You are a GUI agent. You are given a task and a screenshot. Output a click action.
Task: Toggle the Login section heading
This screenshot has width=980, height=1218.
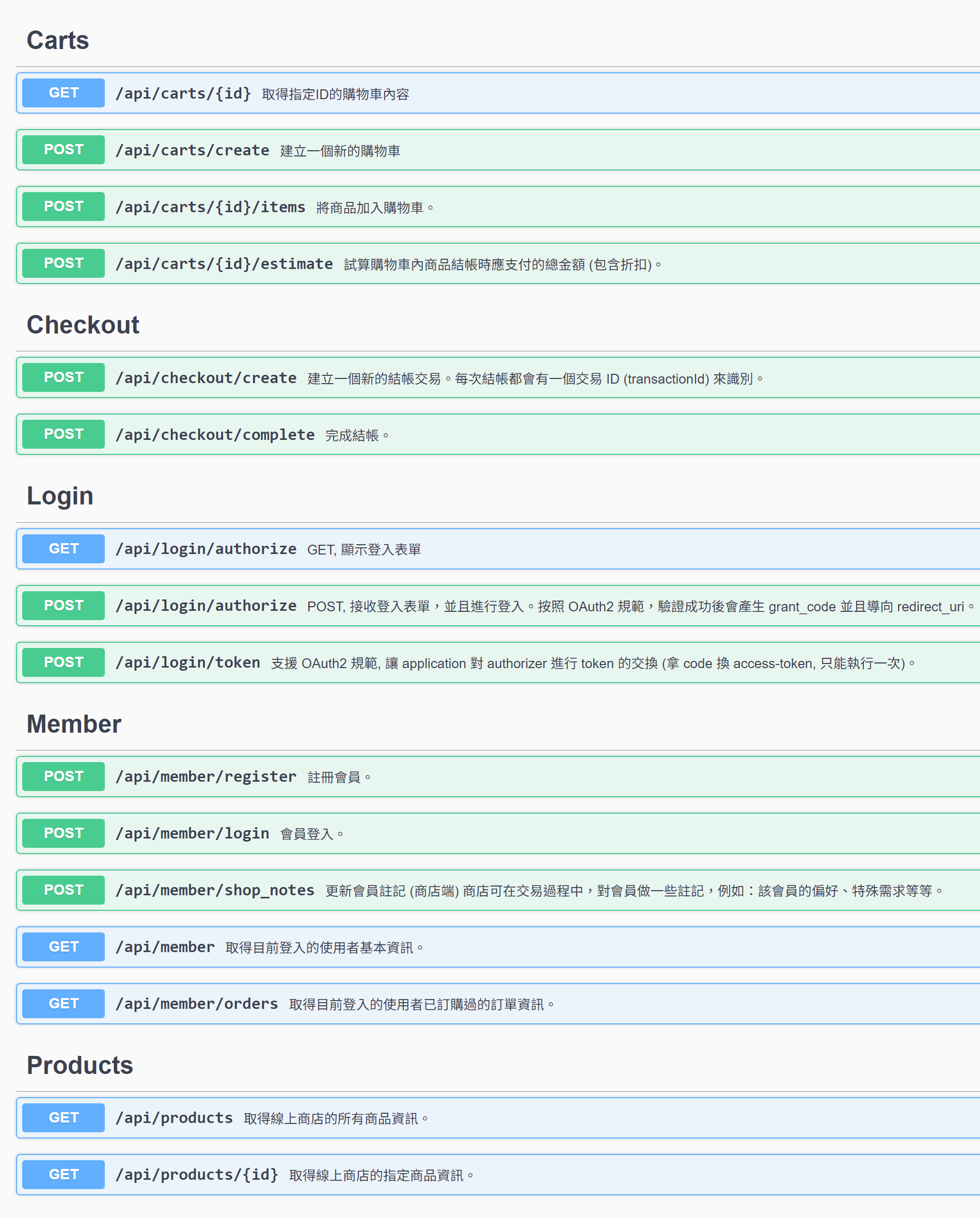coord(60,496)
